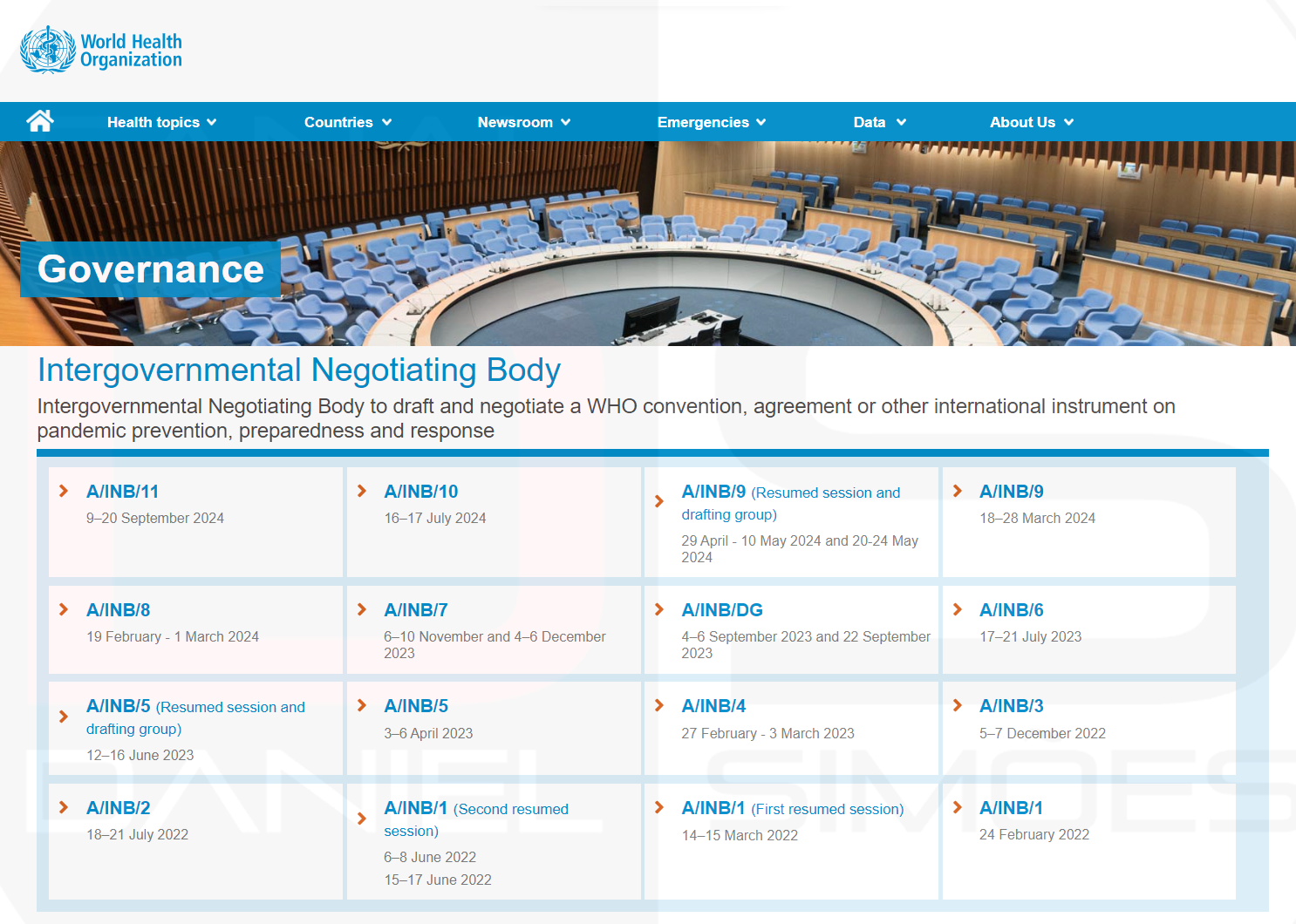Click arrow beside A/INB/1 First resumed session
1296x924 pixels.
[x=659, y=807]
